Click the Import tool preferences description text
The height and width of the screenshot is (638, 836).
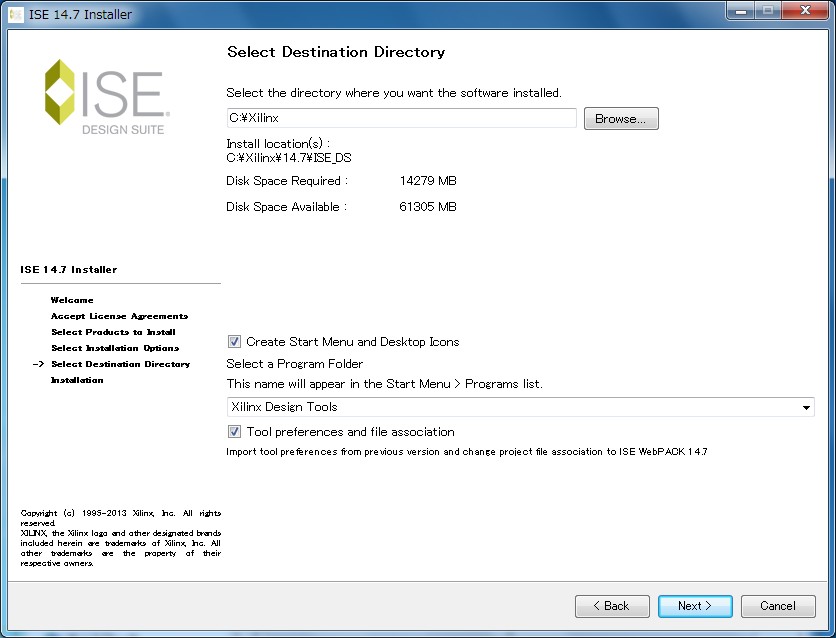click(467, 452)
